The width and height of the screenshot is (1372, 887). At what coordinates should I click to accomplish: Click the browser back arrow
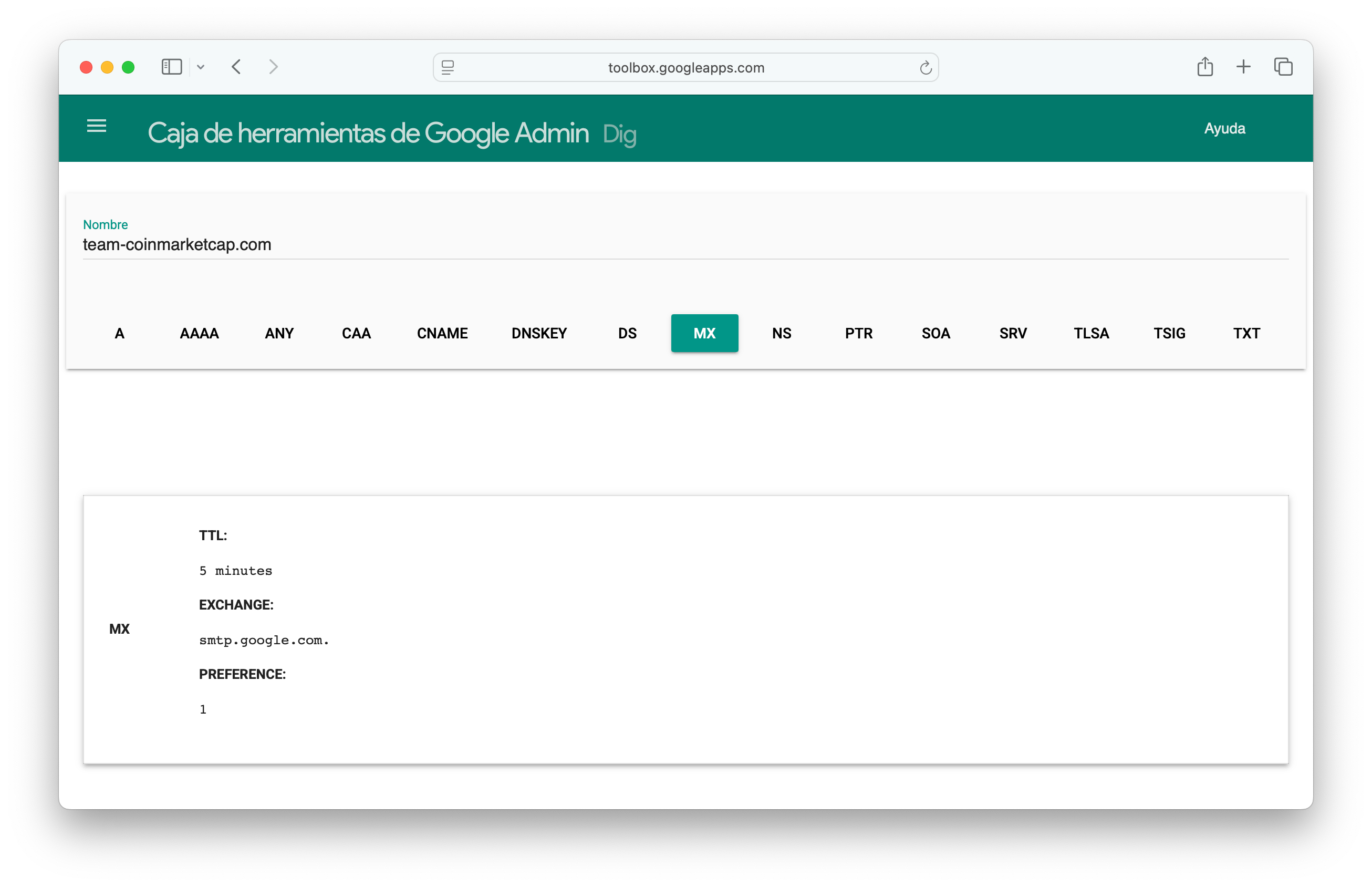[x=236, y=67]
